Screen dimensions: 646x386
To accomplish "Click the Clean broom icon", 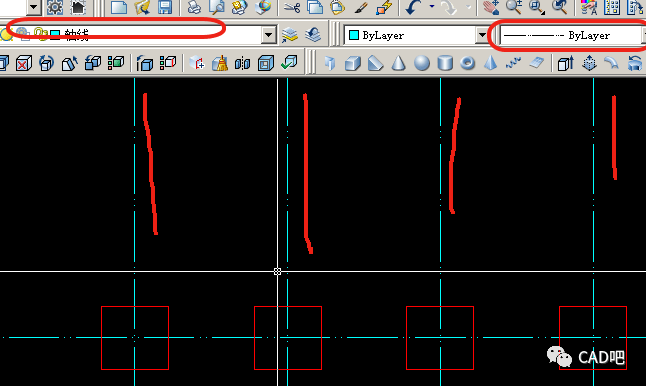I will 220,63.
